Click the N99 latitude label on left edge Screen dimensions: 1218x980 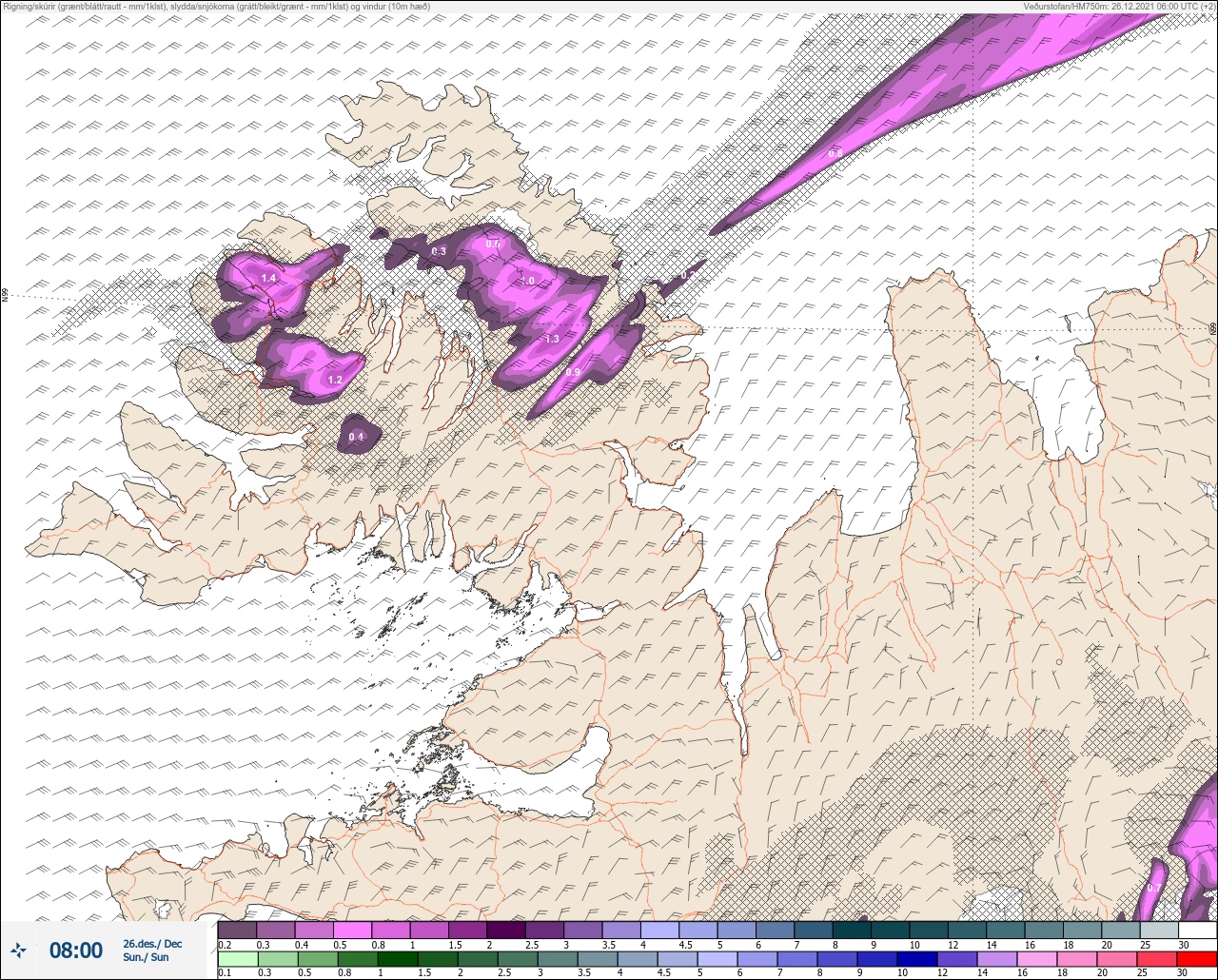[5, 295]
